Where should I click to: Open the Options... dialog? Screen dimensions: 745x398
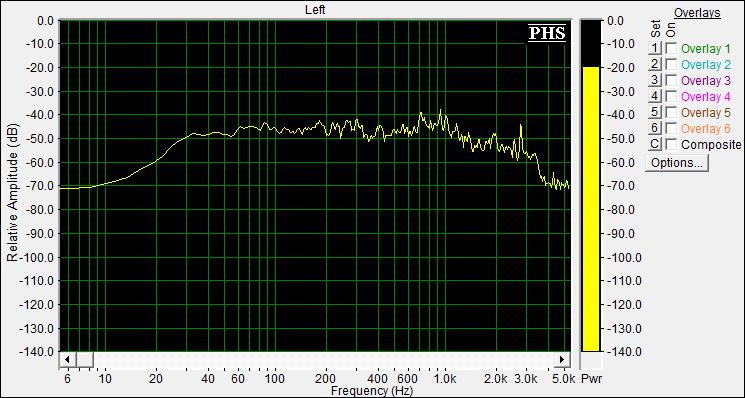tap(677, 163)
